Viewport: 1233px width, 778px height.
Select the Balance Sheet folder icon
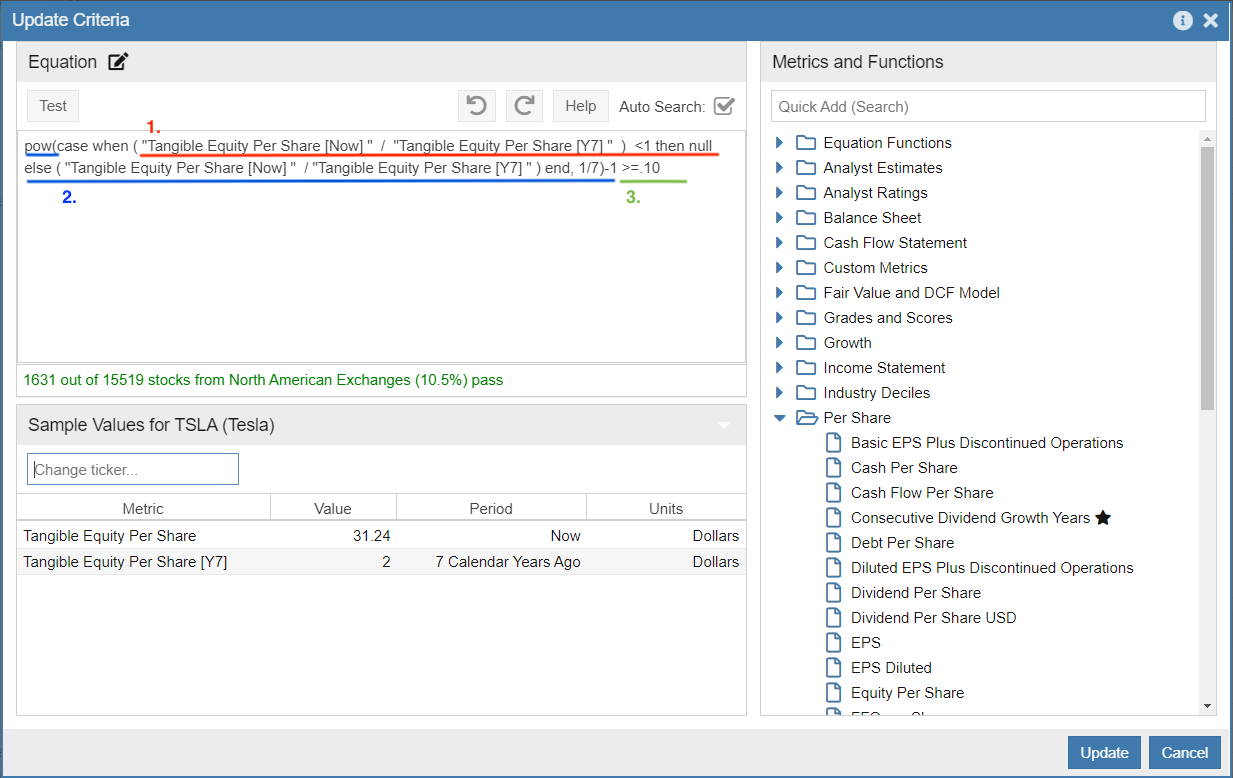click(806, 218)
